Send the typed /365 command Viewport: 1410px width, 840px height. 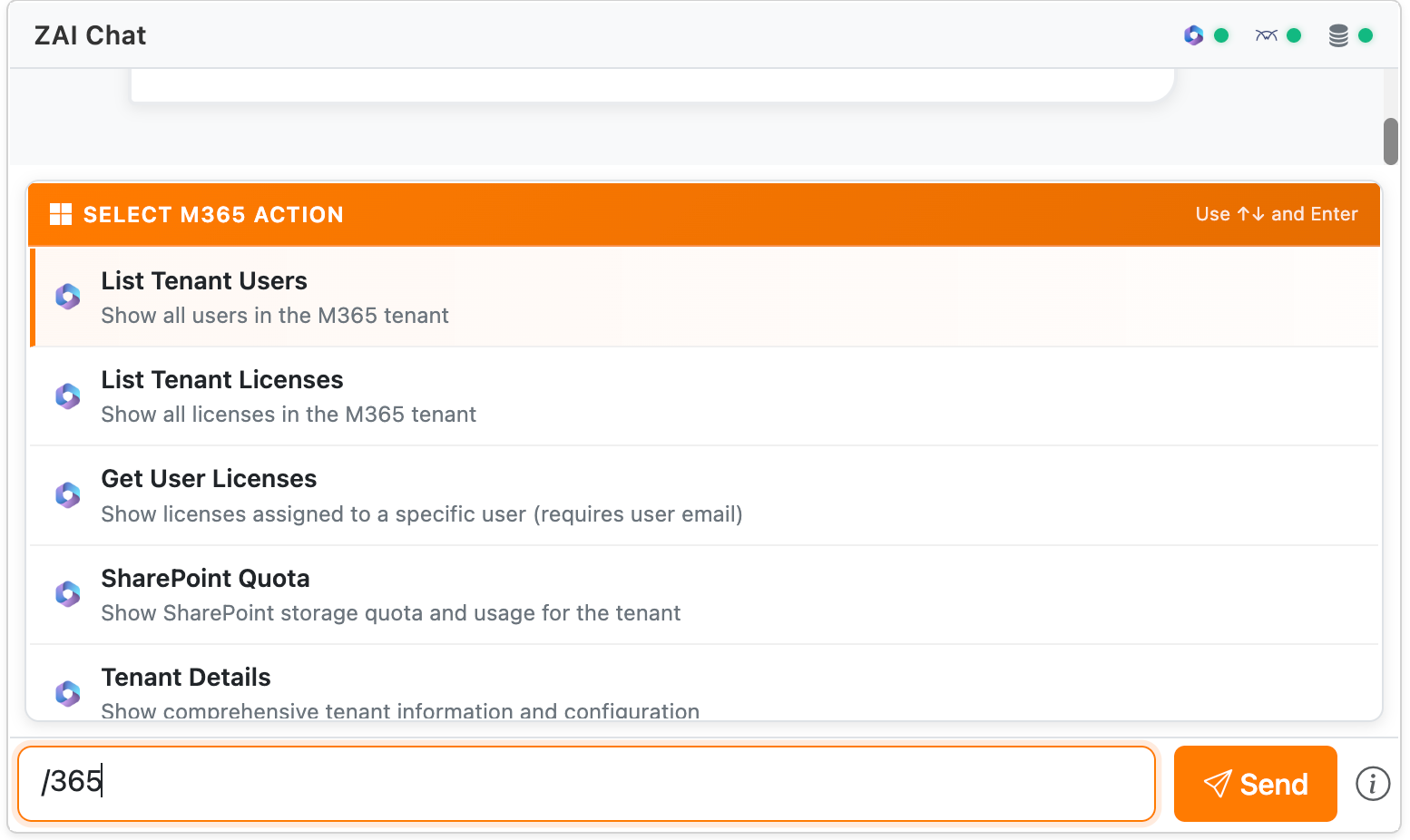[1255, 784]
